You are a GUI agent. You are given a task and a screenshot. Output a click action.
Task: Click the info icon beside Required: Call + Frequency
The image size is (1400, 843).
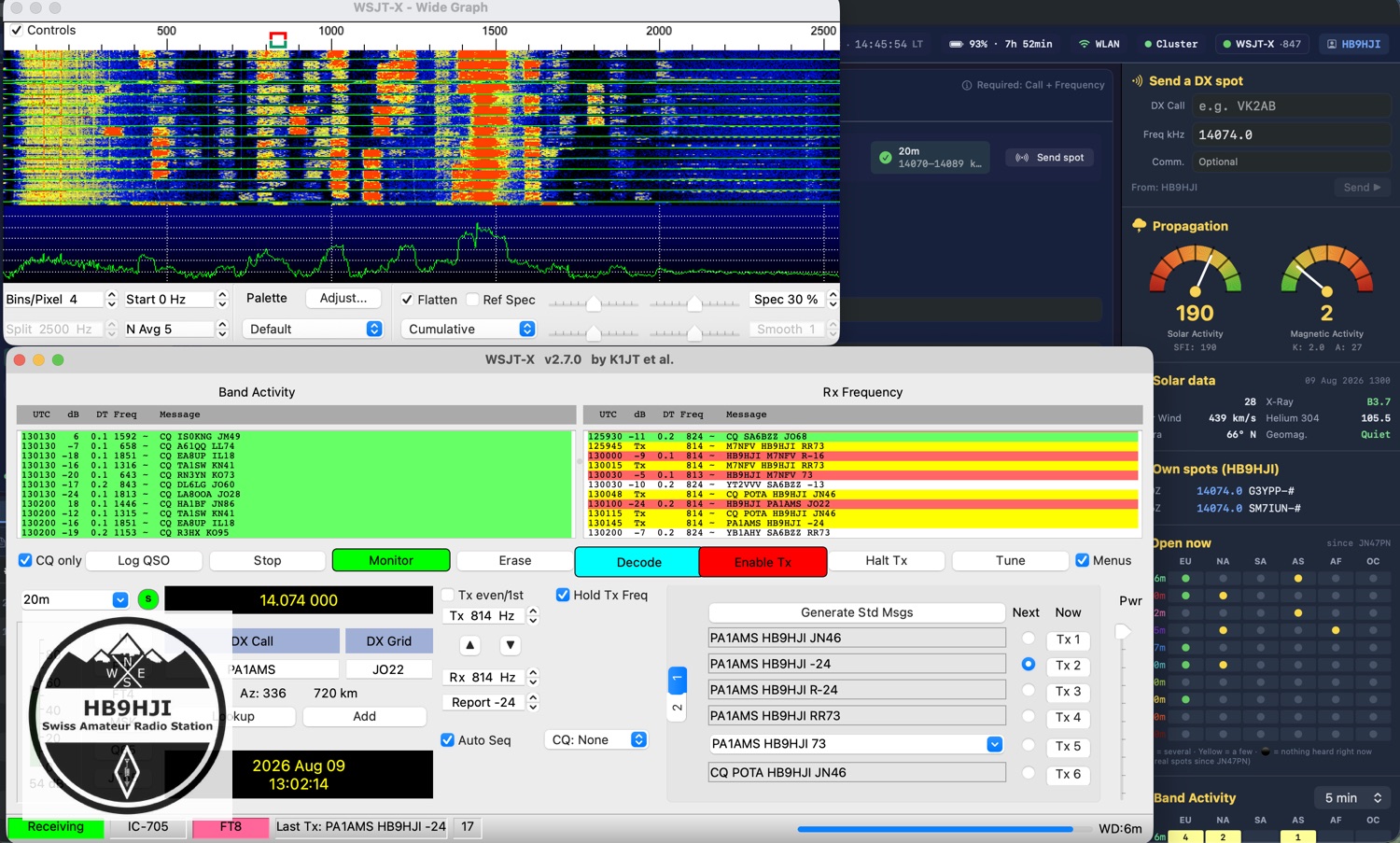point(967,85)
